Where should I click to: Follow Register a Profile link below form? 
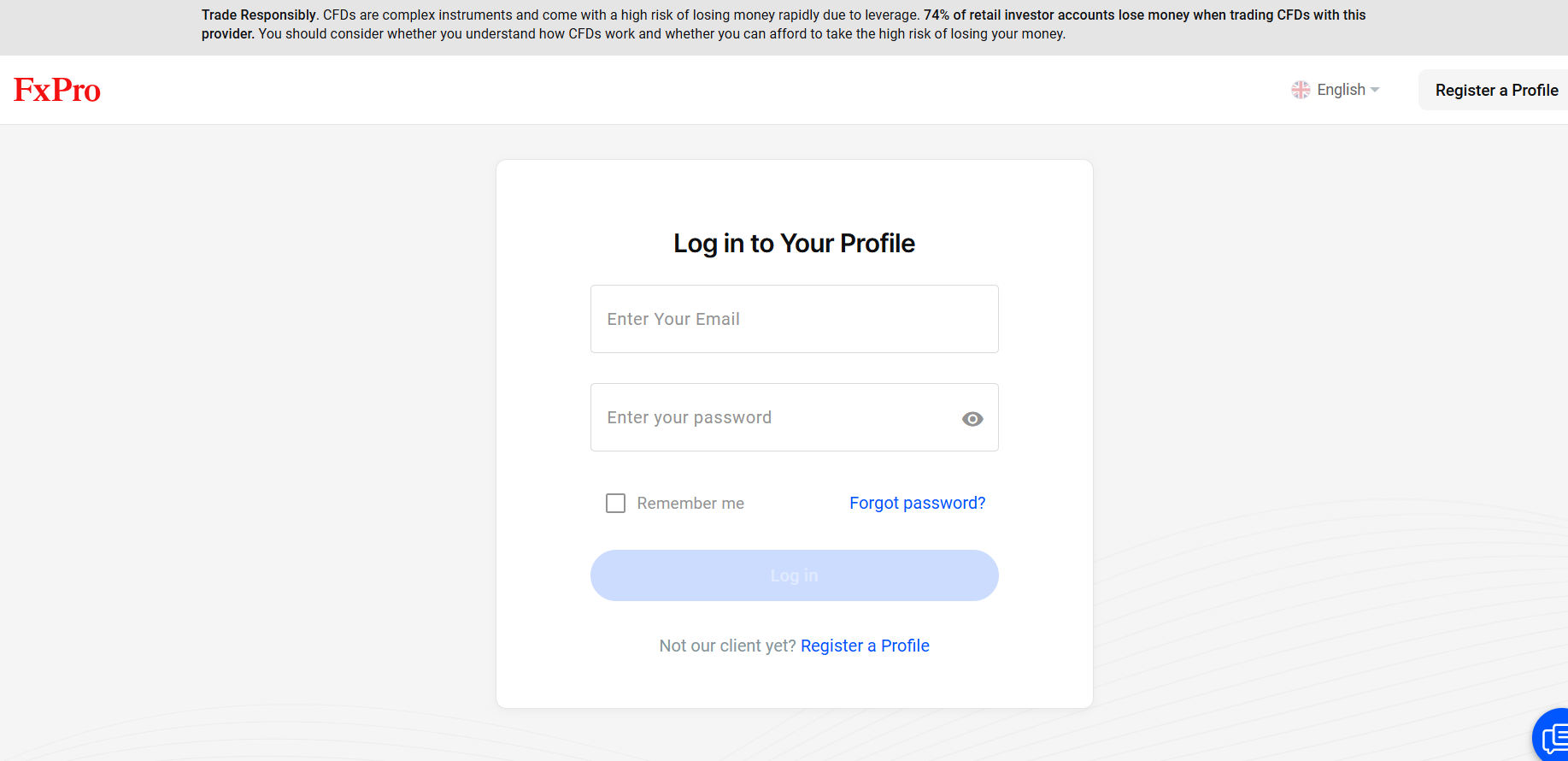point(865,646)
